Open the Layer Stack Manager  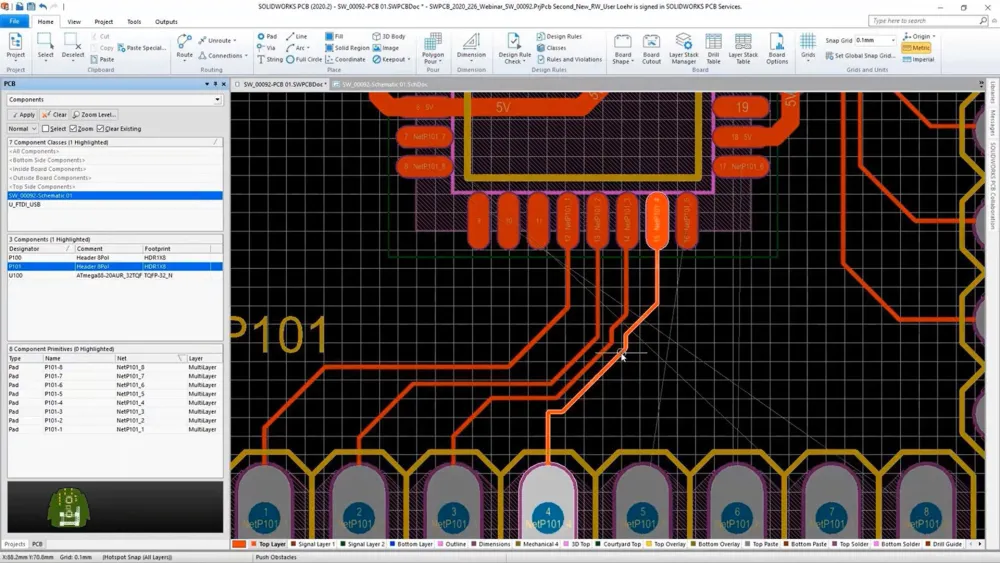click(x=683, y=49)
